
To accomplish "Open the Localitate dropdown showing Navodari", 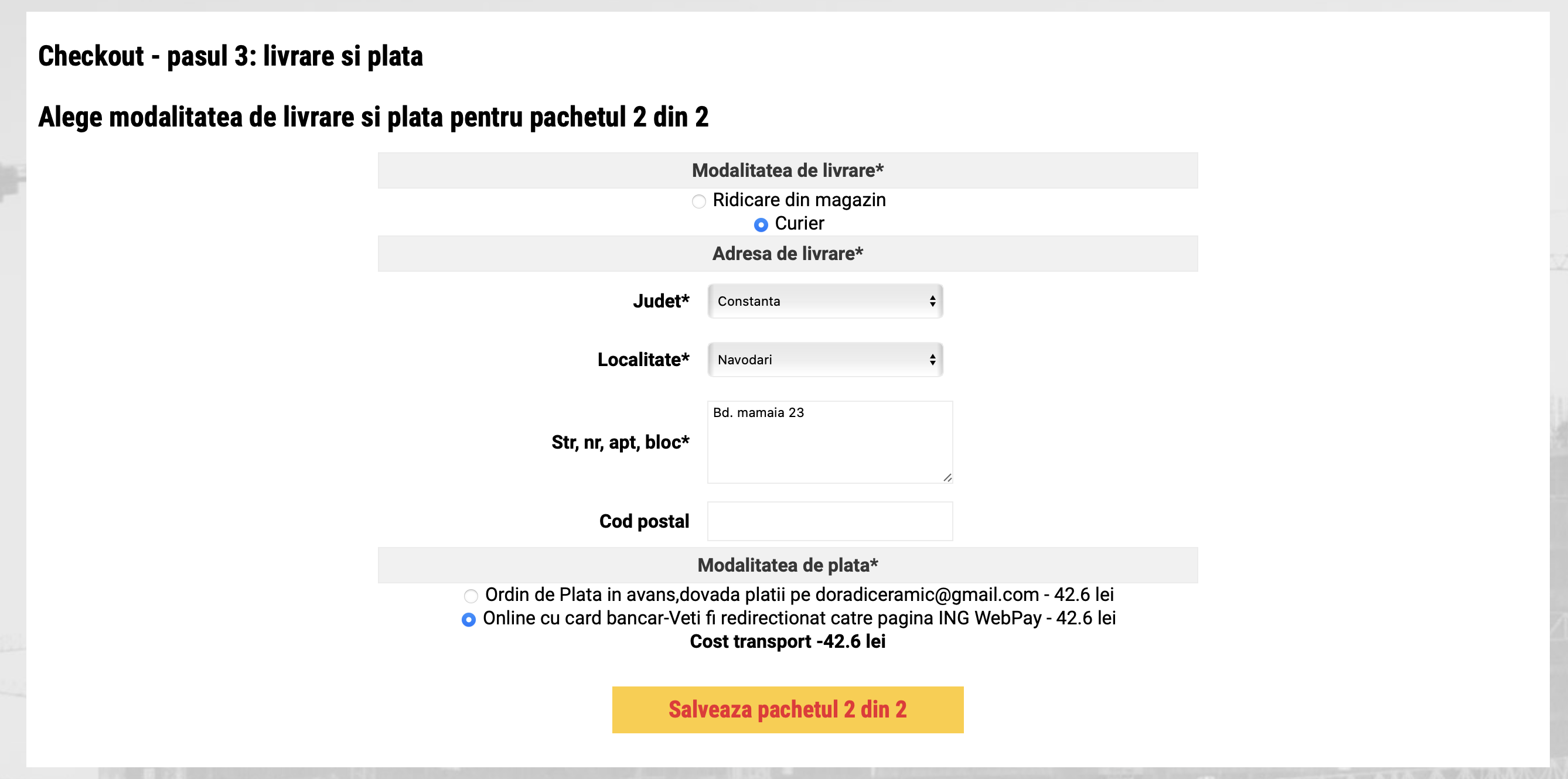I will click(x=816, y=360).
